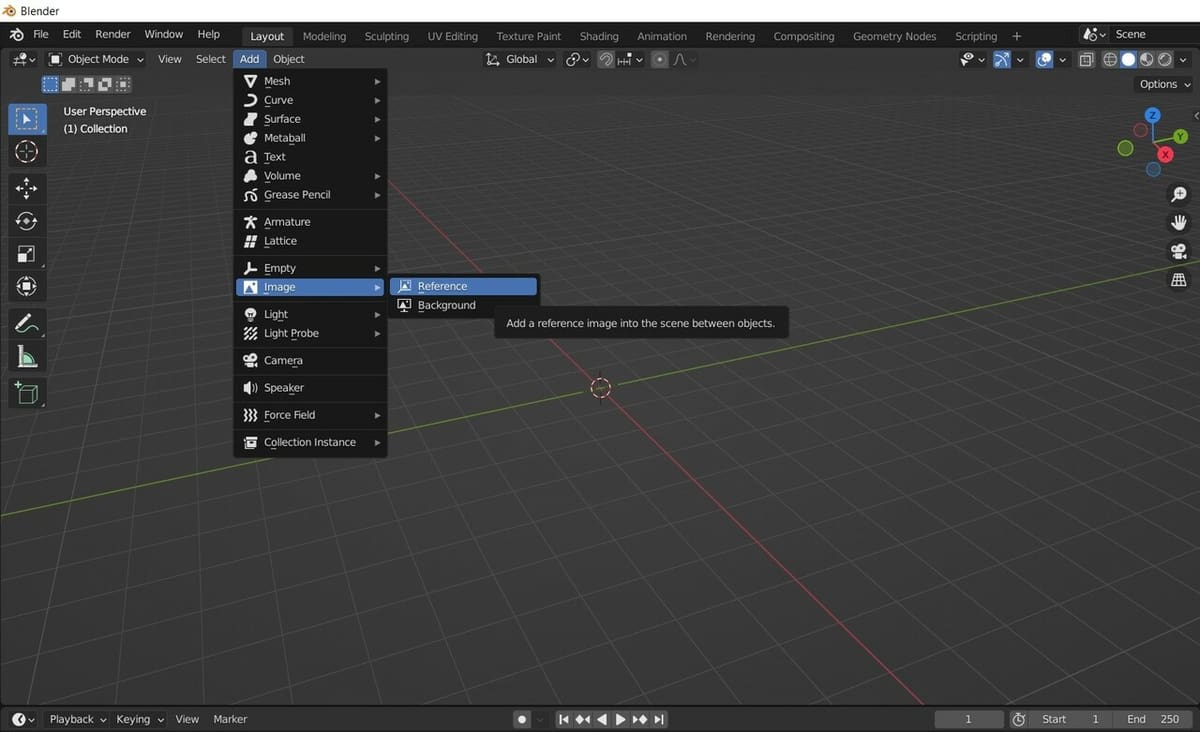Enable solid viewport shading
The width and height of the screenshot is (1200, 732).
point(1128,60)
